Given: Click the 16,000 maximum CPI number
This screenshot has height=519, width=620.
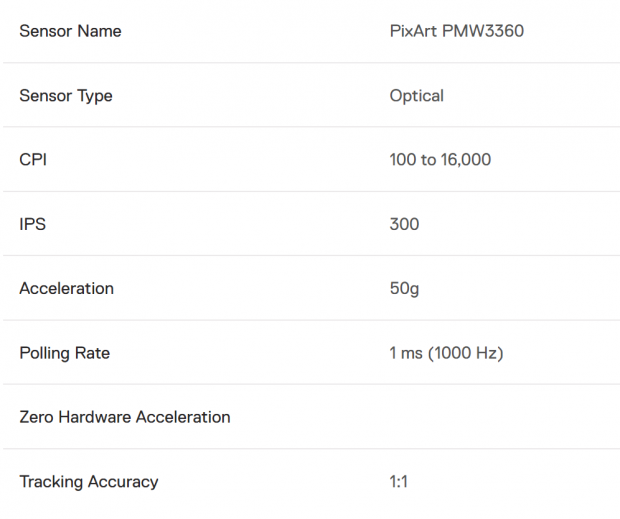Looking at the screenshot, I should [x=466, y=160].
